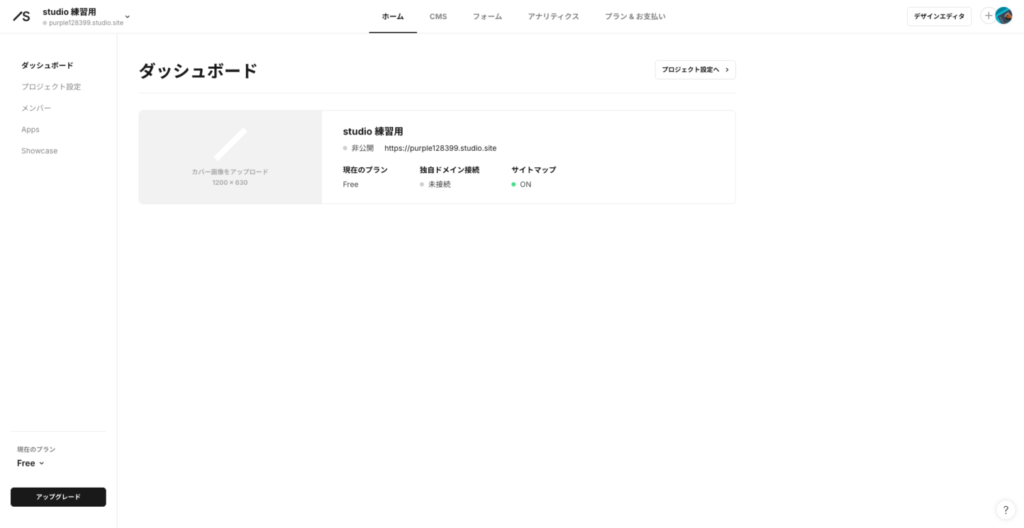Open the デザインエディタ button
Image resolution: width=1024 pixels, height=528 pixels.
(x=939, y=16)
